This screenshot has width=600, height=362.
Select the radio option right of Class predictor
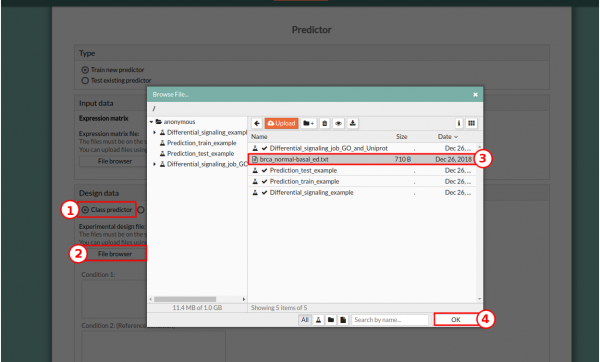[x=141, y=210]
